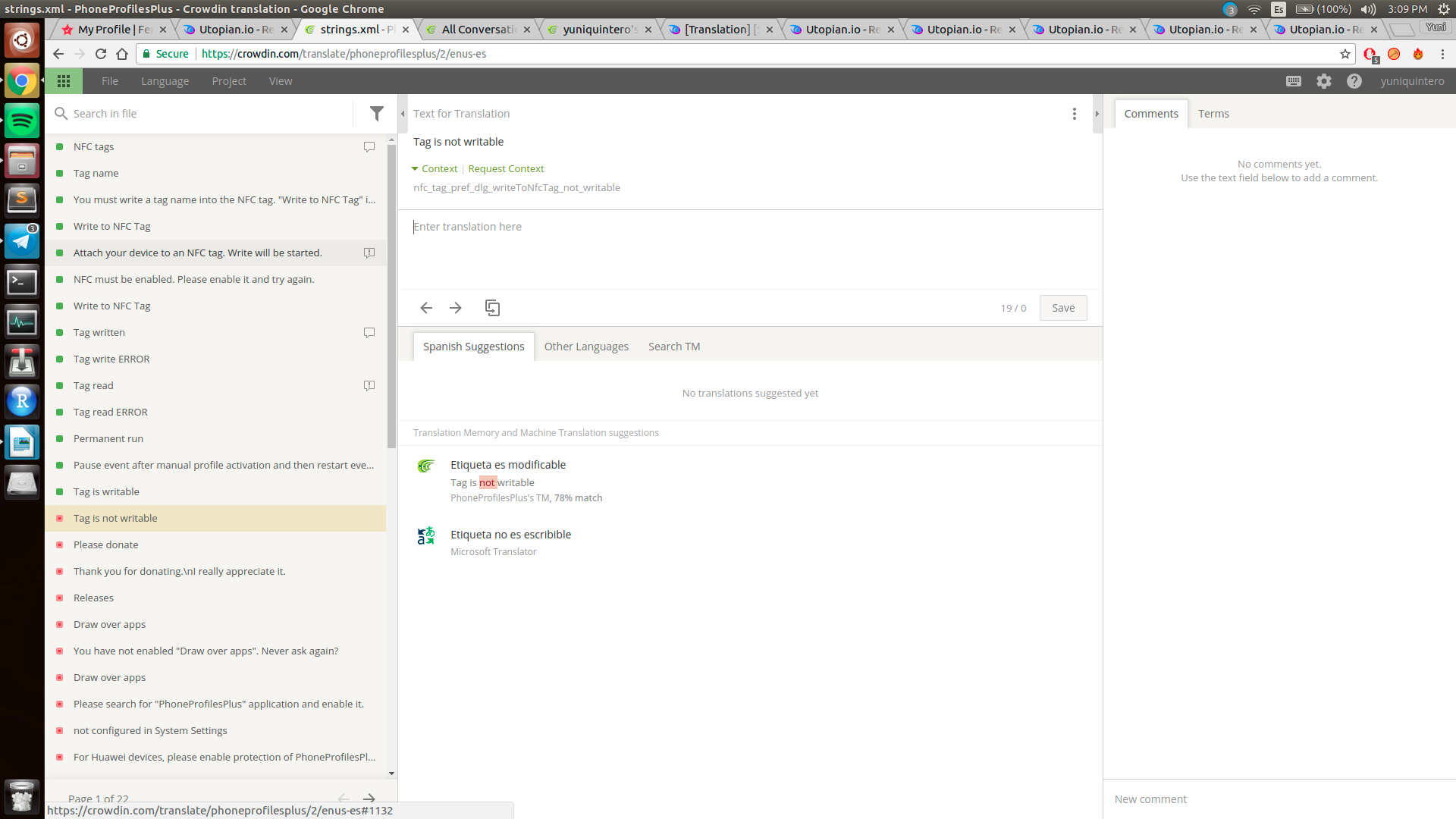This screenshot has width=1456, height=819.
Task: Click the translation text area
Action: point(751,249)
